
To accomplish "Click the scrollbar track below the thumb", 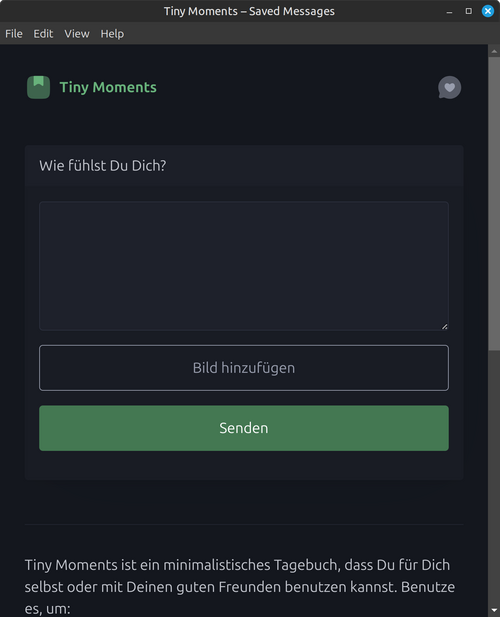I will pyautogui.click(x=494, y=477).
